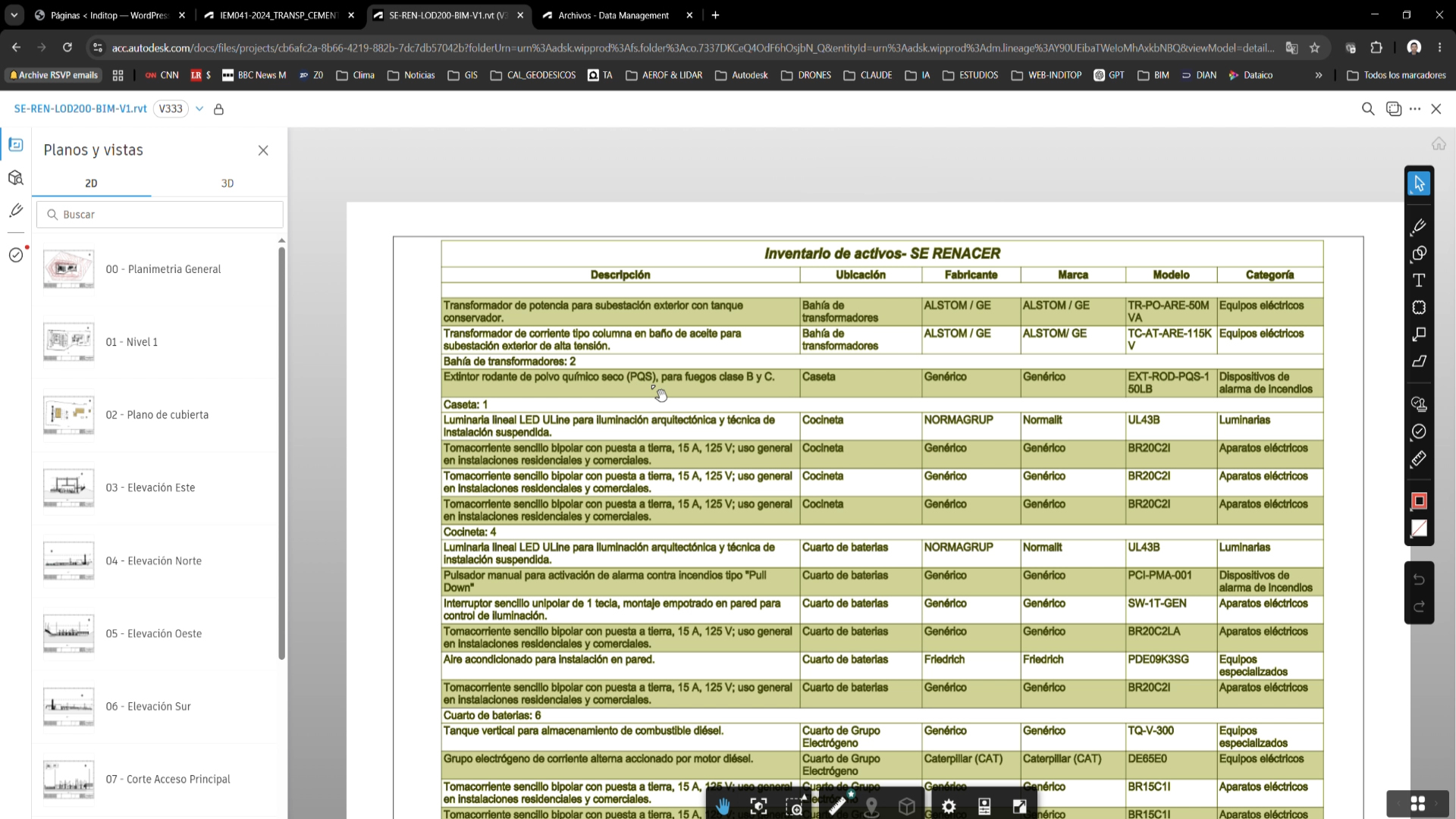The height and width of the screenshot is (819, 1456).
Task: Open the DRONES bookmarks folder
Action: (806, 75)
